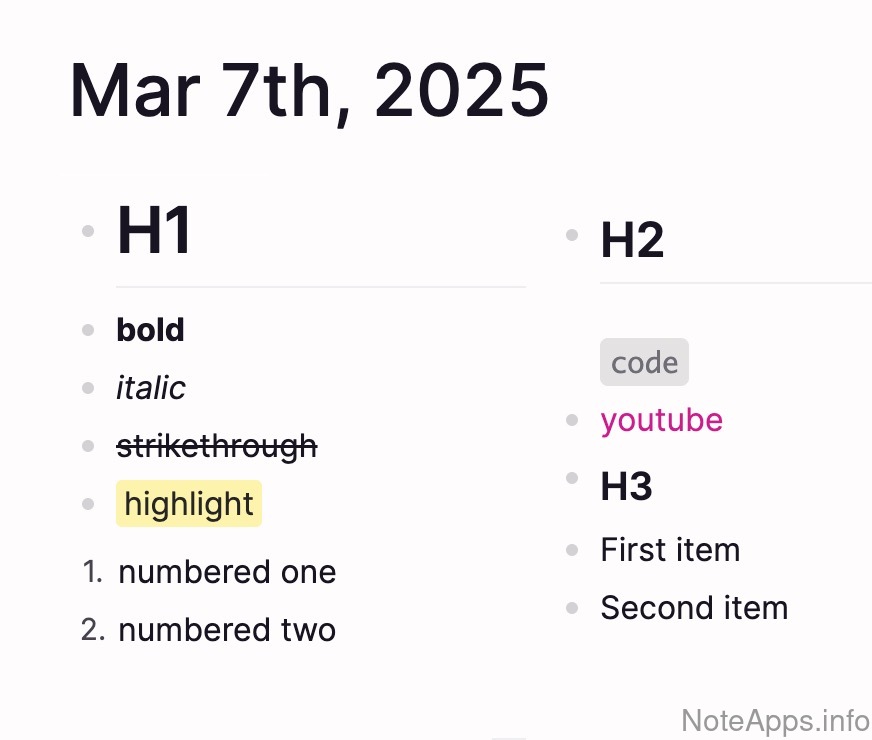Select the bullet beside the H3 heading
The height and width of the screenshot is (740, 872).
(x=572, y=479)
